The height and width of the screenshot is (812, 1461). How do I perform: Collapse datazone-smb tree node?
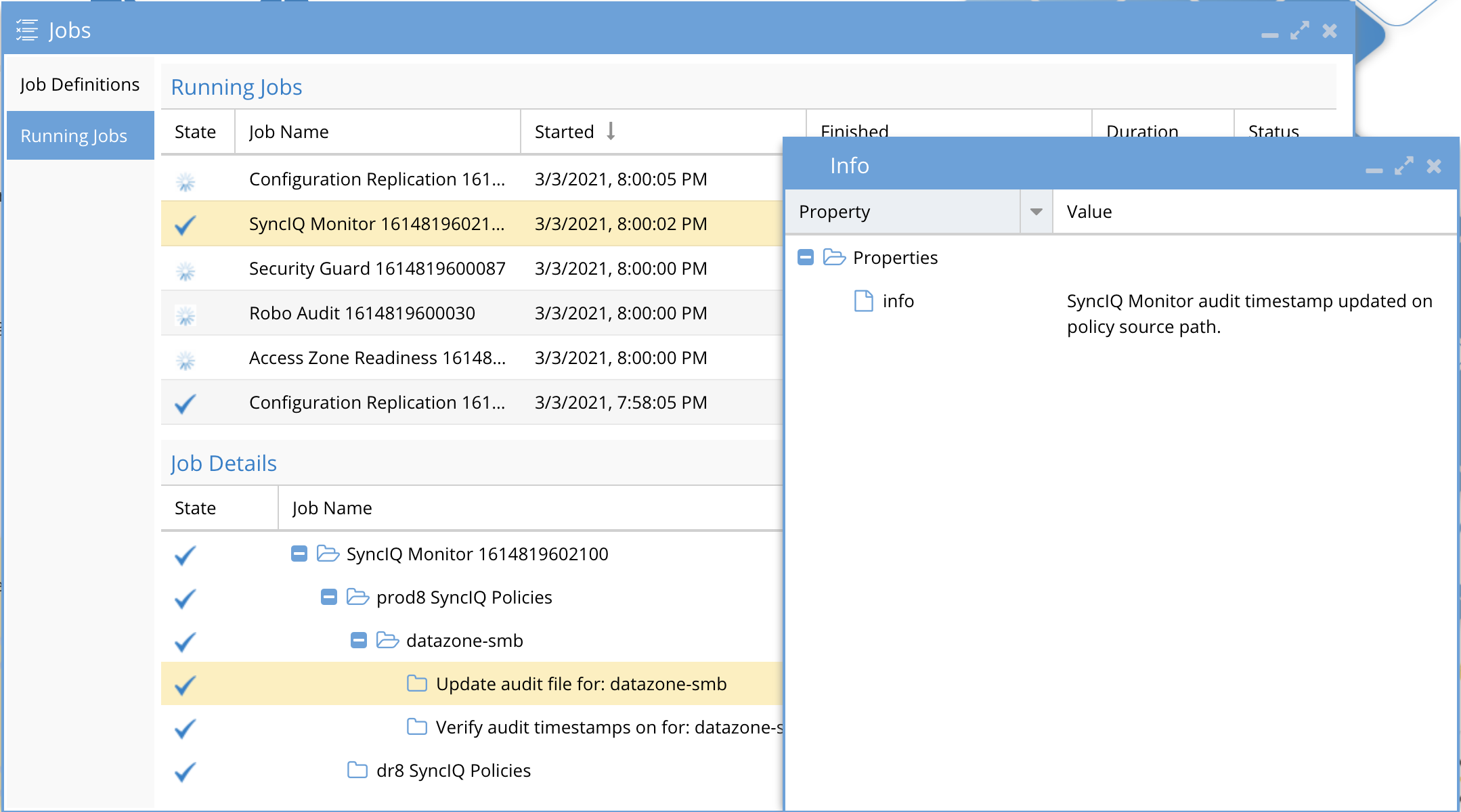pos(359,640)
